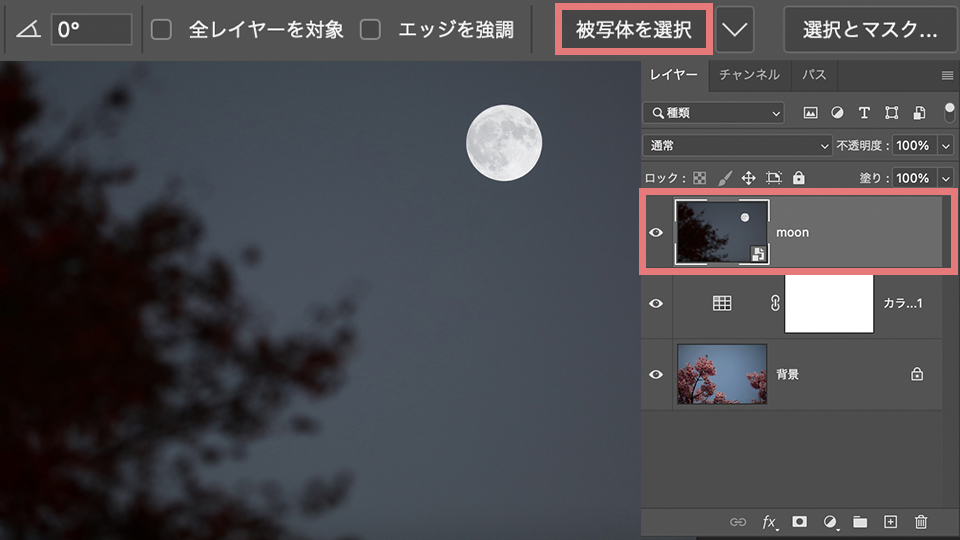Open the 不透明度 slider dropdown arrow
The height and width of the screenshot is (540, 960).
pyautogui.click(x=946, y=146)
